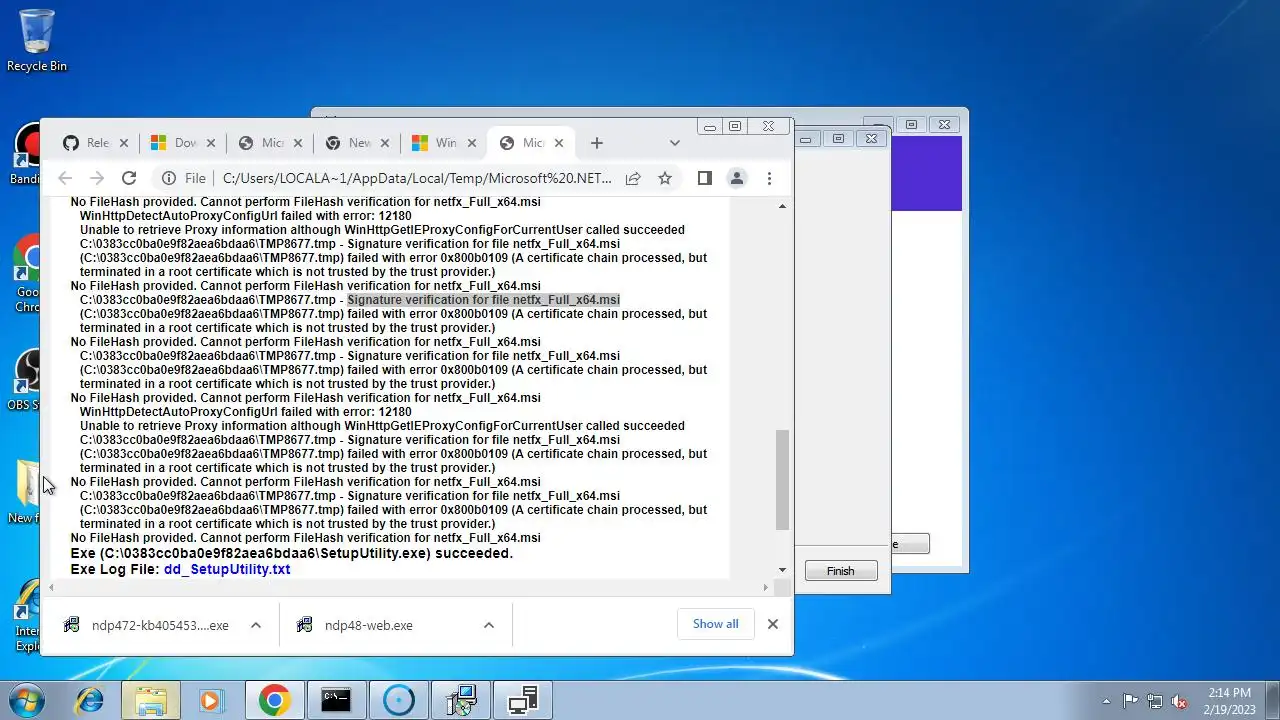Open dd_SetupUtility.txt log link
Image resolution: width=1280 pixels, height=720 pixels.
pos(227,569)
